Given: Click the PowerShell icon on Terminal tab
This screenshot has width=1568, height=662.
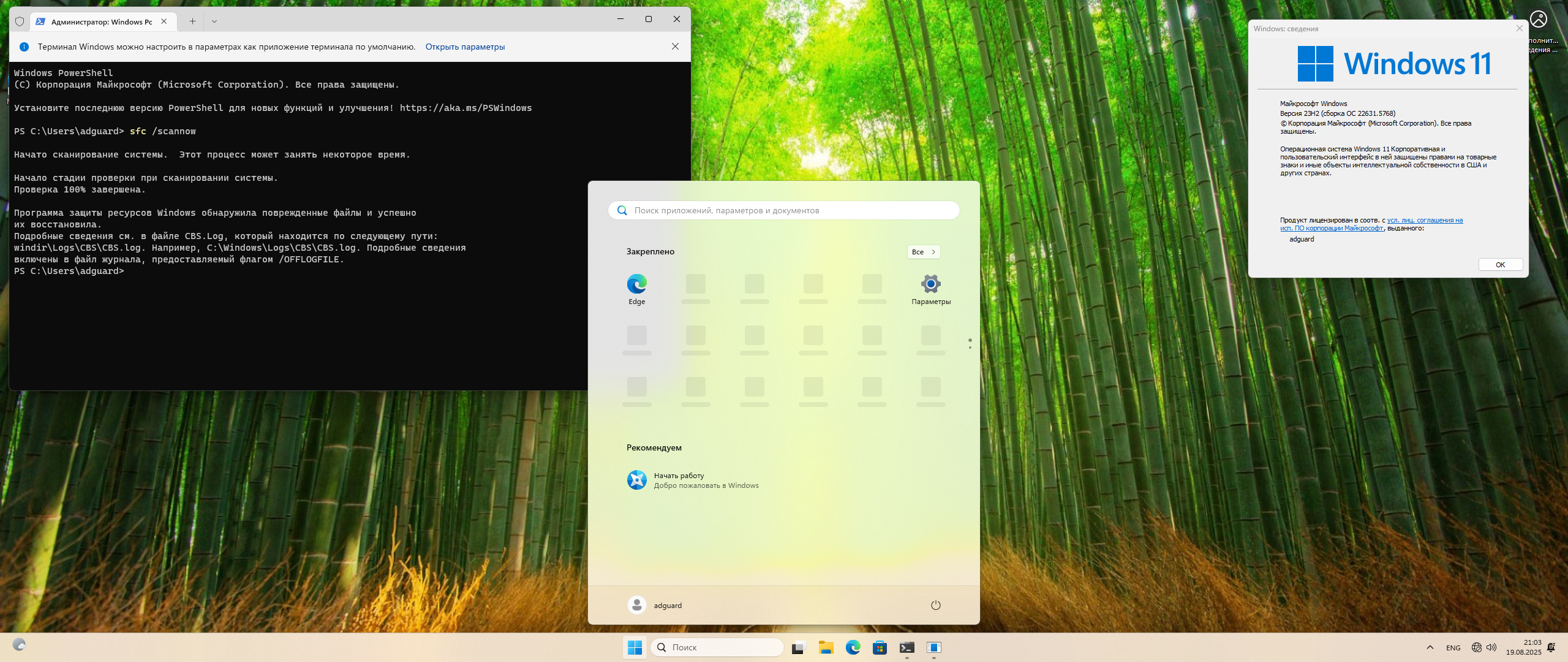Looking at the screenshot, I should click(40, 21).
